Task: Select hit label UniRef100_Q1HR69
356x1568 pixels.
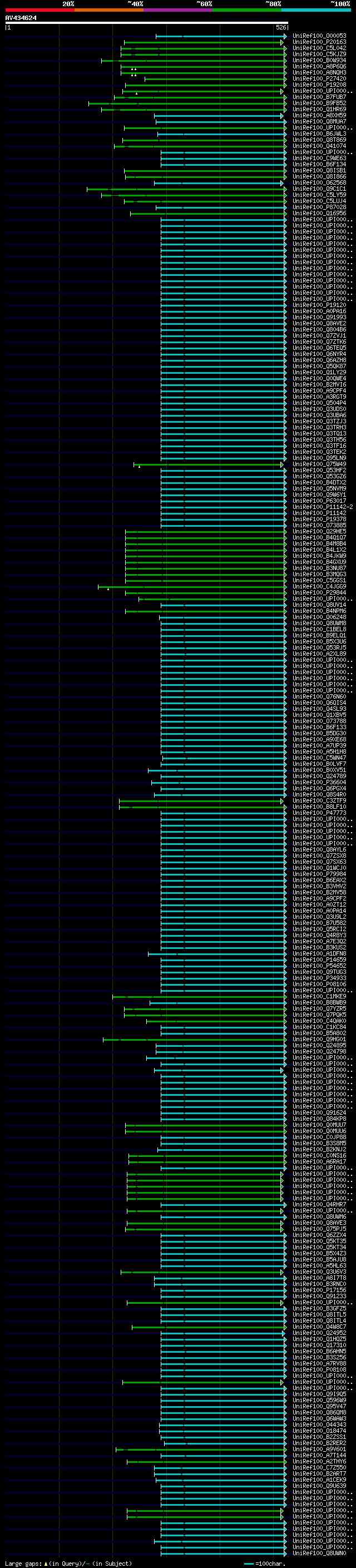Action: pyautogui.click(x=319, y=110)
